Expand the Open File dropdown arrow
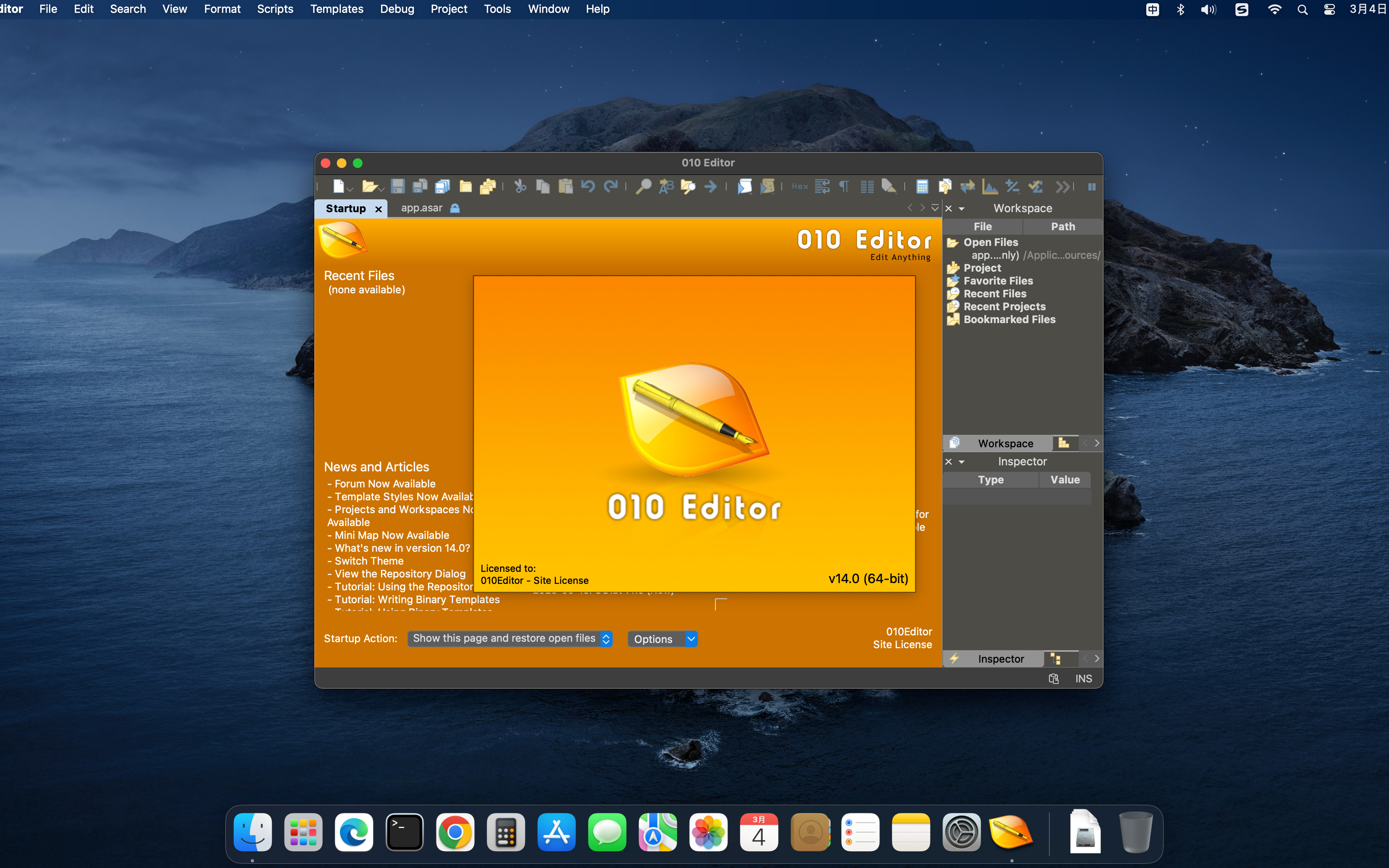Image resolution: width=1389 pixels, height=868 pixels. (381, 189)
